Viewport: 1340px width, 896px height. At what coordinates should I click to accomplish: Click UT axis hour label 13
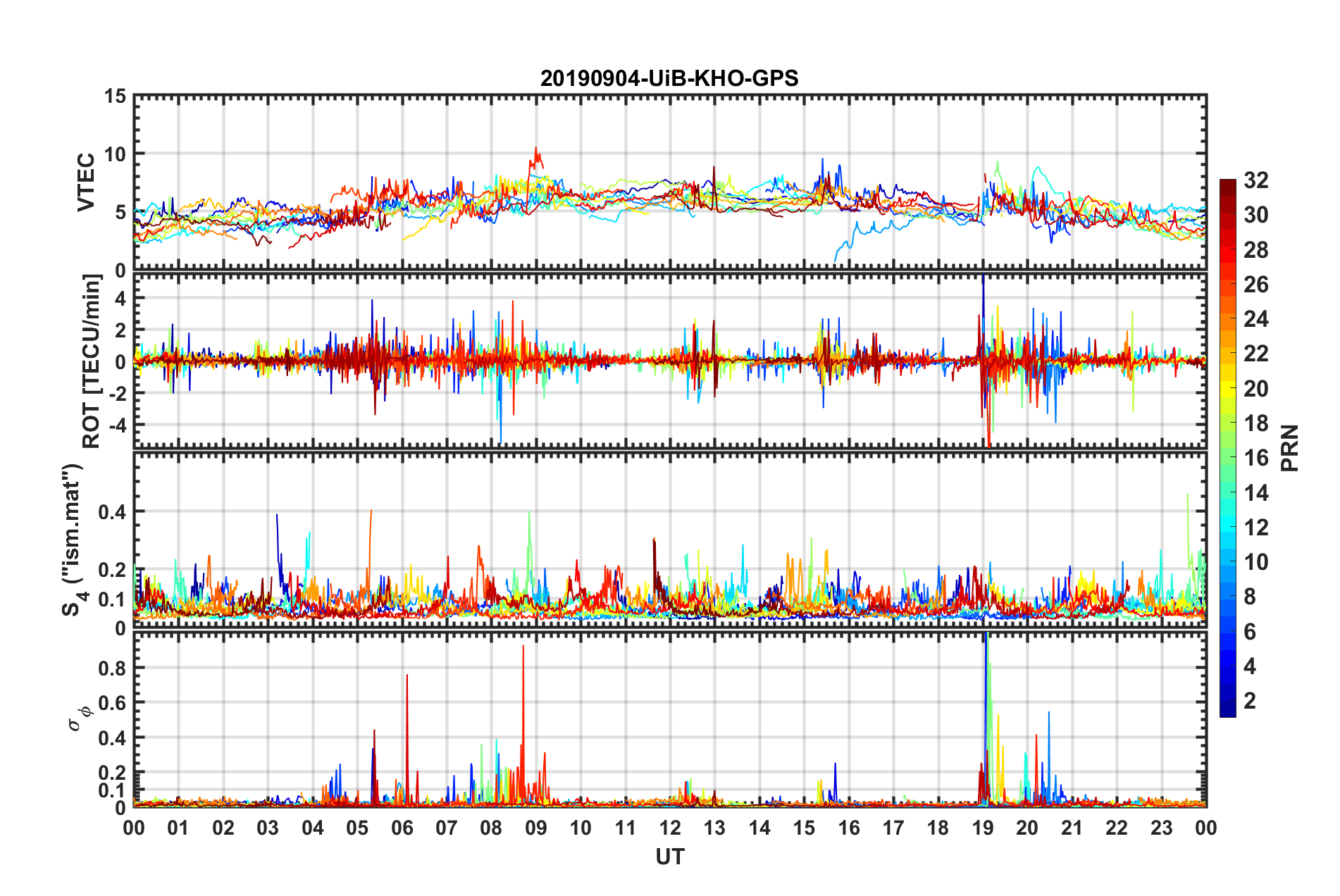point(714,828)
